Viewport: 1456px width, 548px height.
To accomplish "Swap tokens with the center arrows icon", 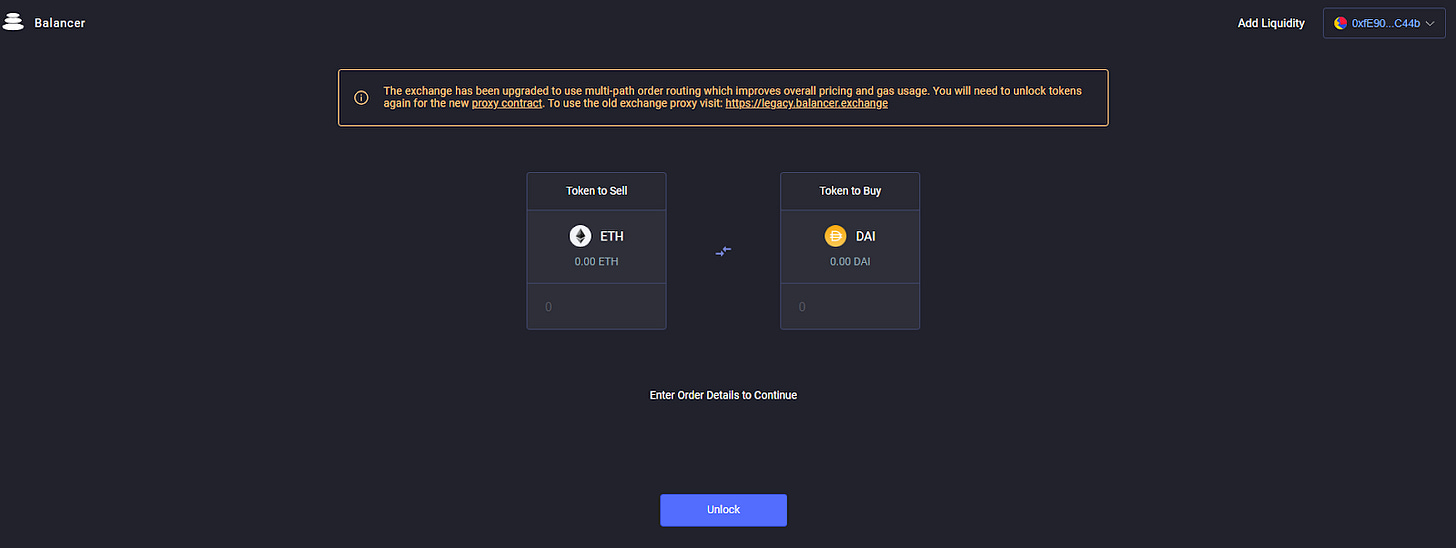I will pos(723,251).
